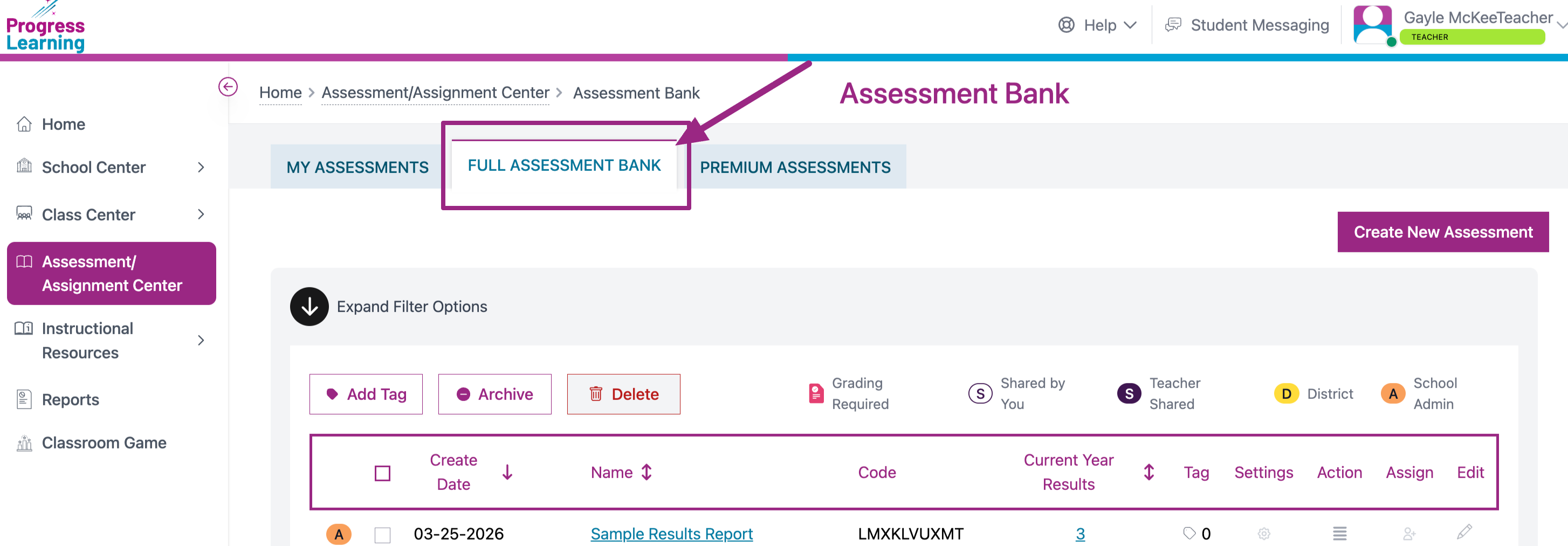Viewport: 1568px width, 546px height.
Task: Open the Help dropdown menu
Action: [x=1098, y=25]
